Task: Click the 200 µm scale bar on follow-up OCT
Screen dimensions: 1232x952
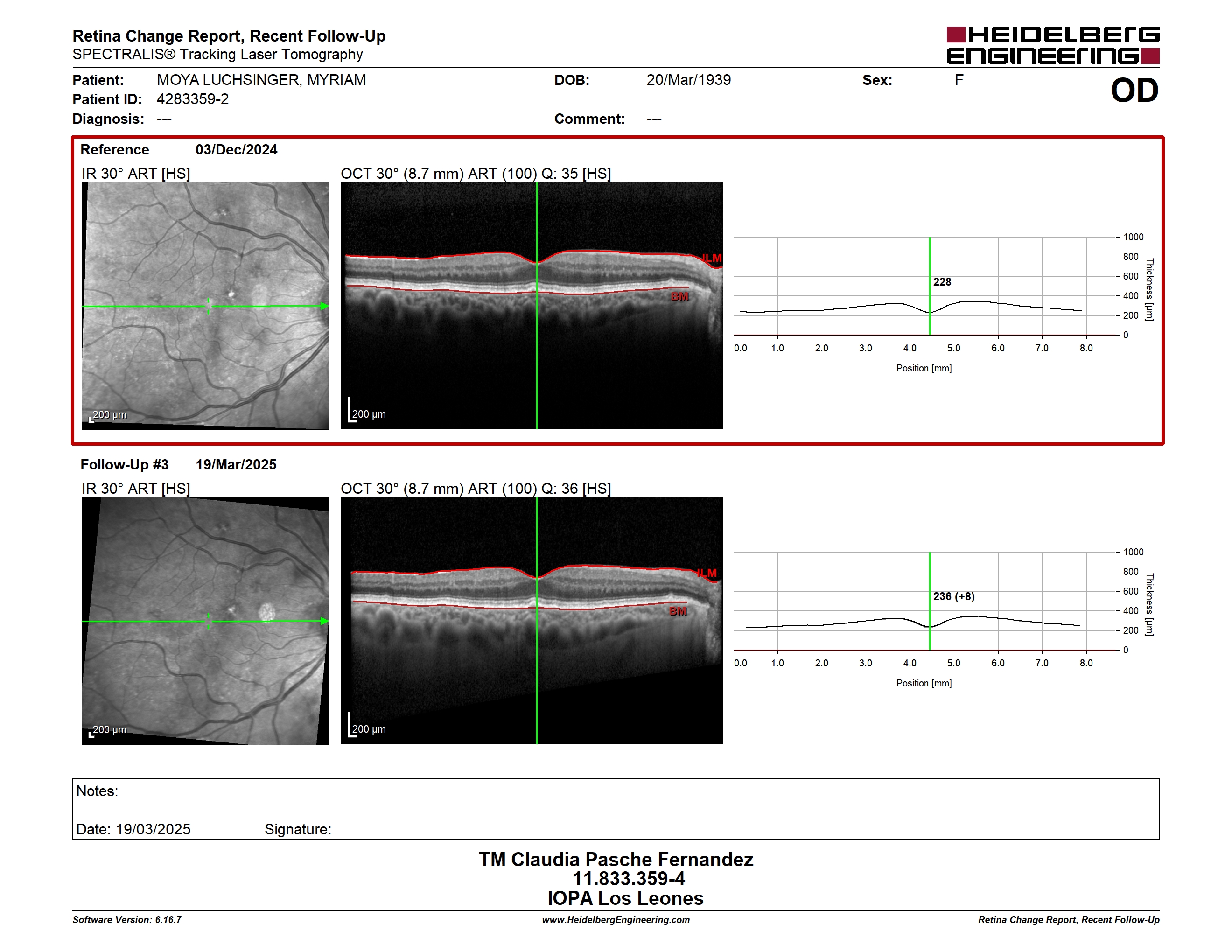Action: [x=367, y=725]
